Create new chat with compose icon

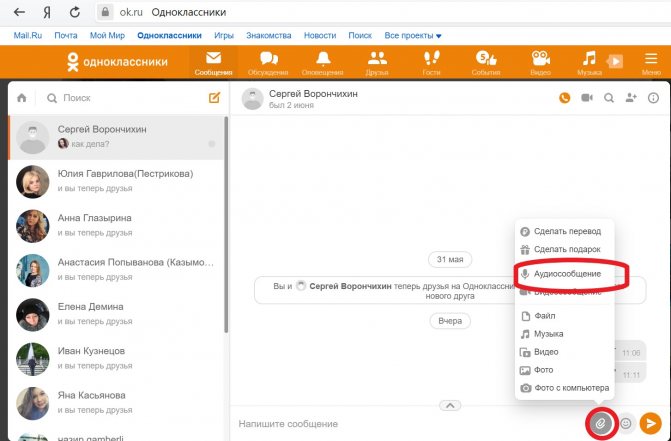pos(214,98)
